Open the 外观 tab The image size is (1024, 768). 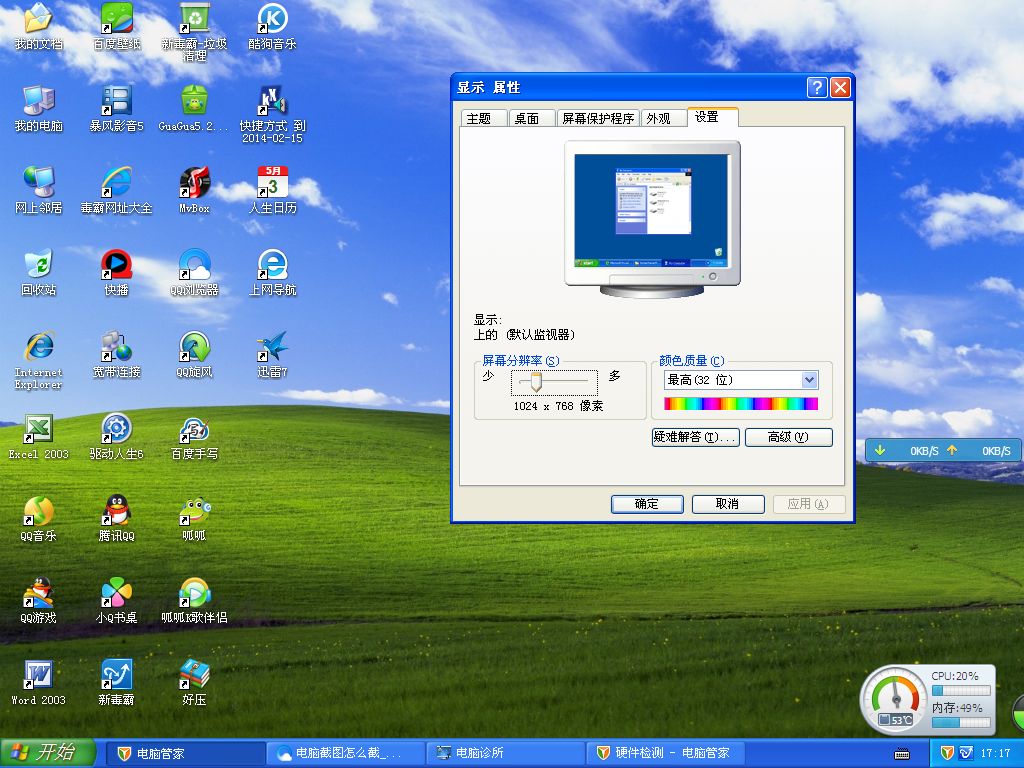click(658, 118)
